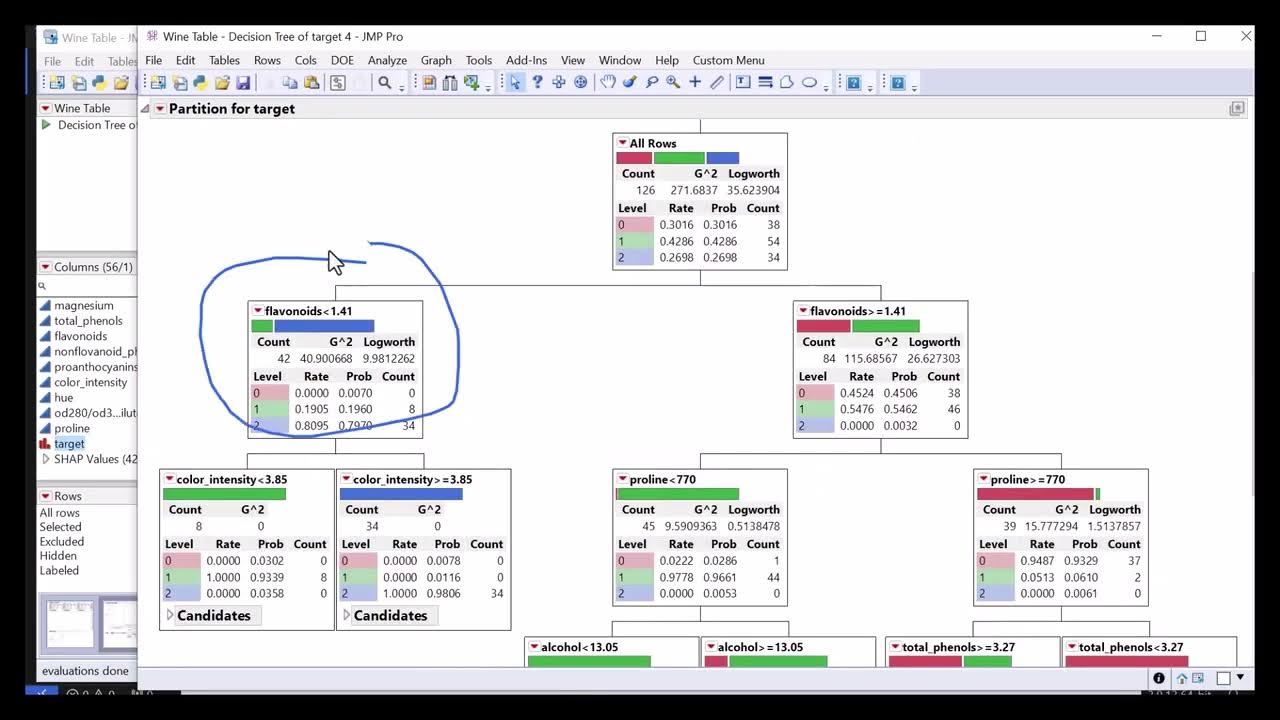Click the level 2 blue swatch in All Rows
This screenshot has height=720, width=1280.
click(x=635, y=257)
